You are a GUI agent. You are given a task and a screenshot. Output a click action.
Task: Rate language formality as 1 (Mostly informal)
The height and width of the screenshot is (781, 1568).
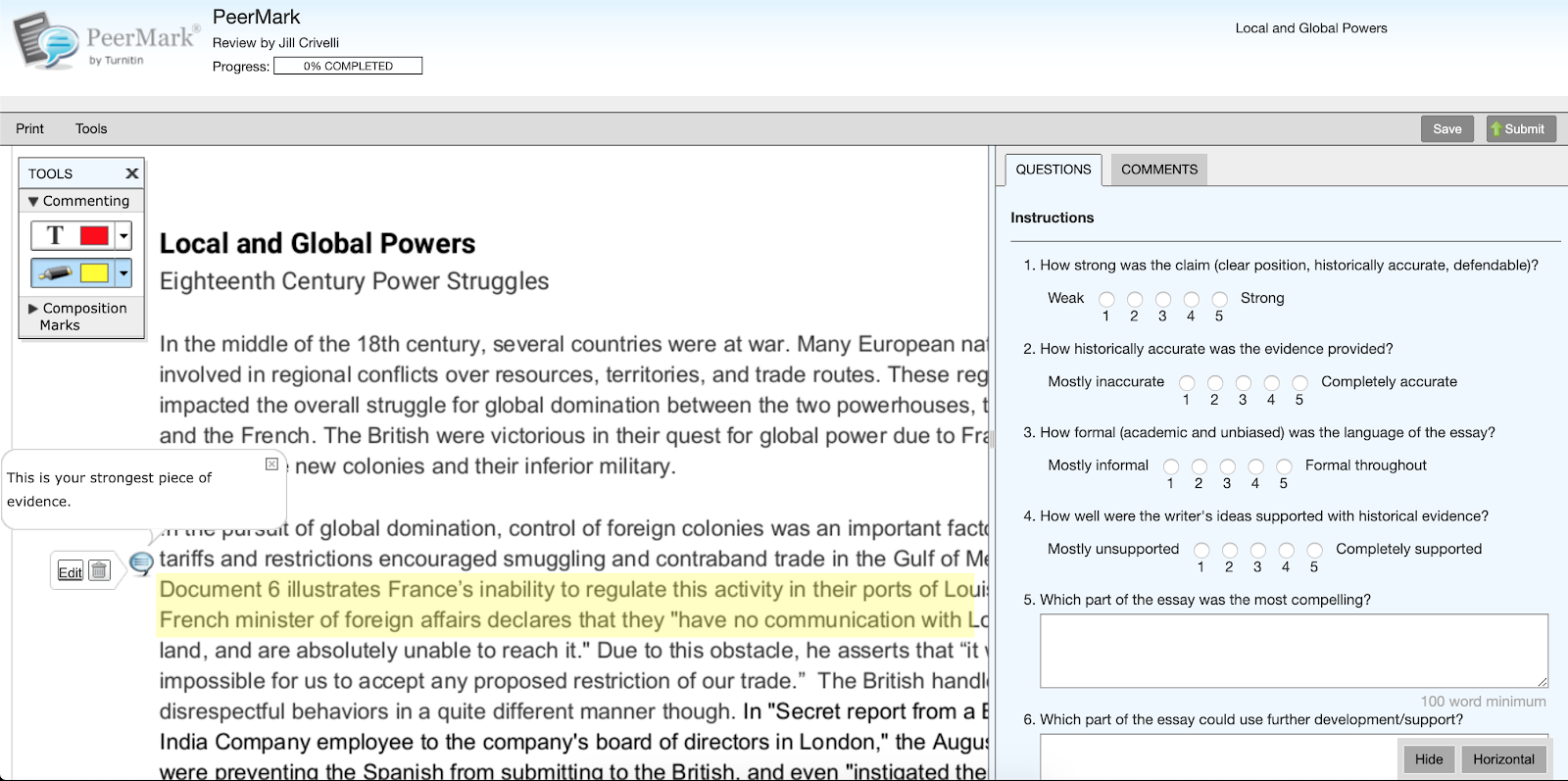[x=1171, y=466]
